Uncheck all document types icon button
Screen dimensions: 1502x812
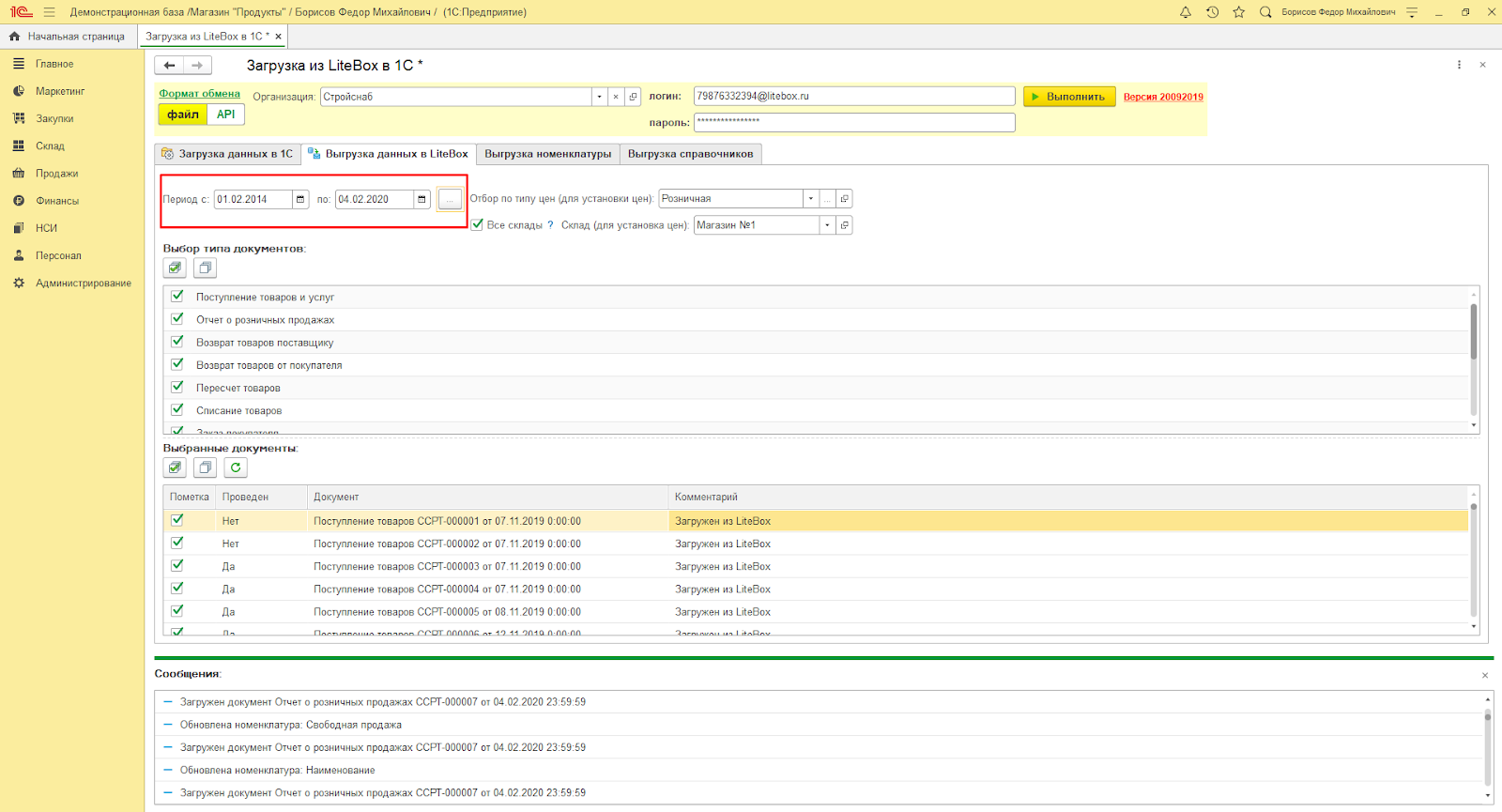(205, 268)
